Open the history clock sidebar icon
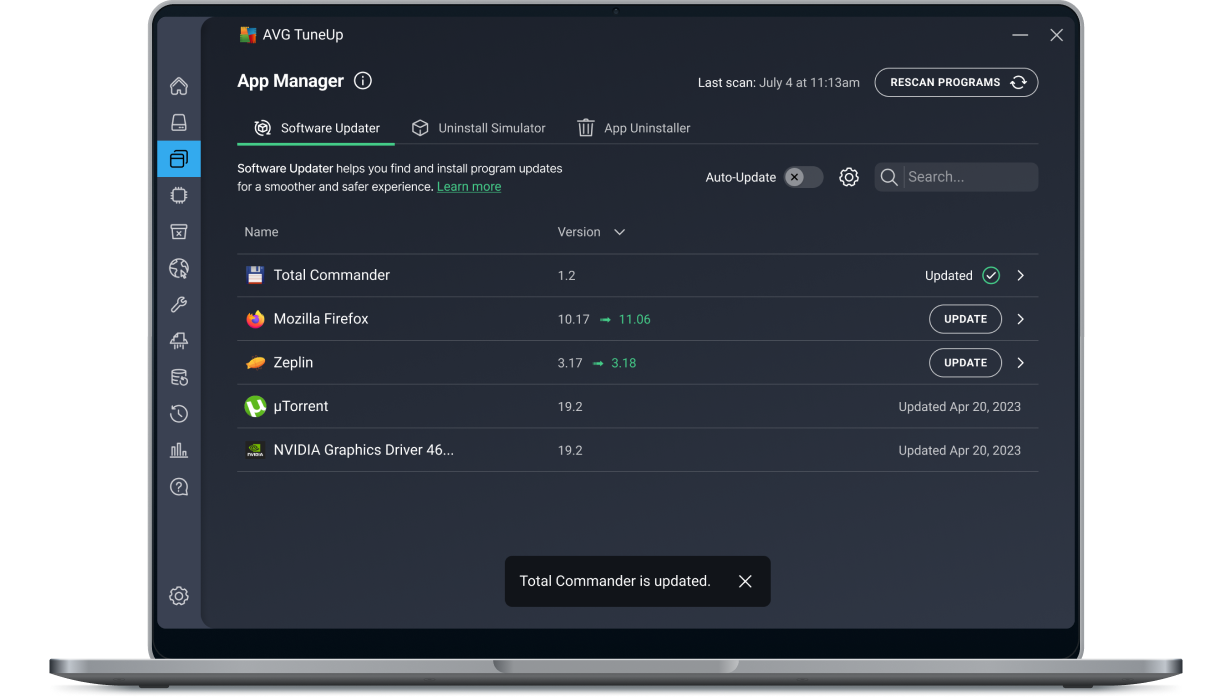This screenshot has width=1232, height=697. pyautogui.click(x=179, y=414)
